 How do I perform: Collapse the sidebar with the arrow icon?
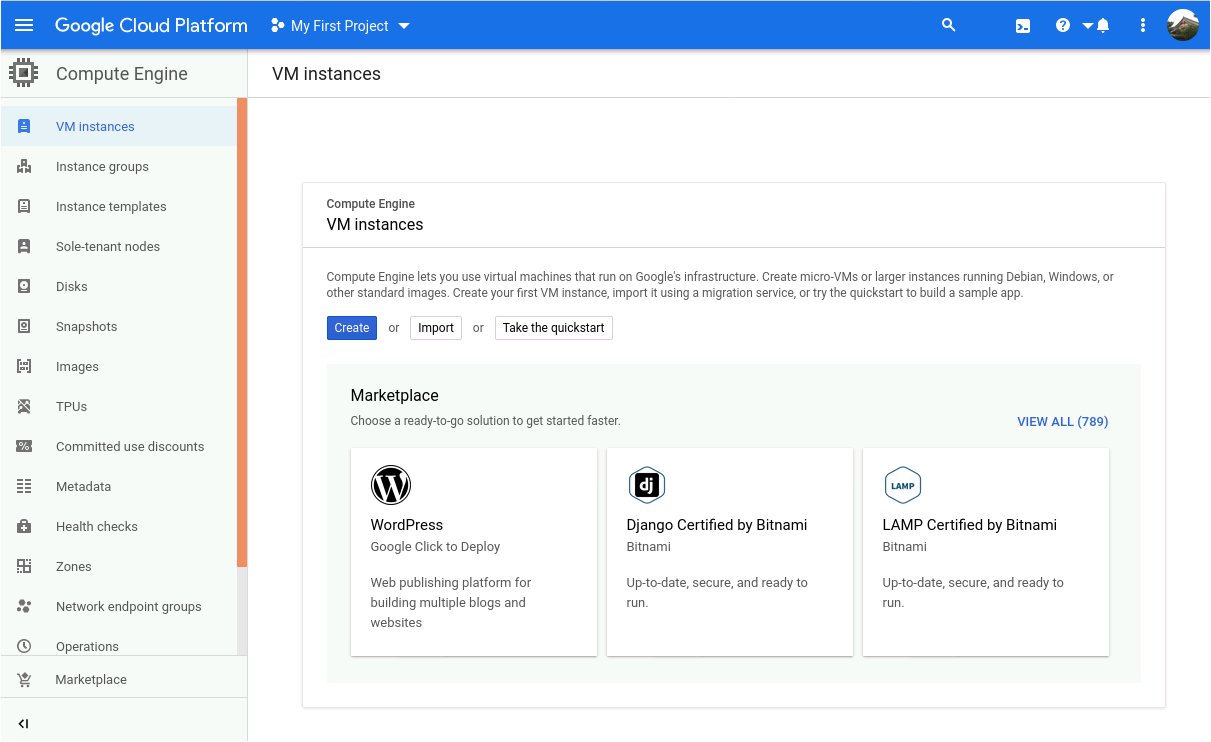point(24,724)
